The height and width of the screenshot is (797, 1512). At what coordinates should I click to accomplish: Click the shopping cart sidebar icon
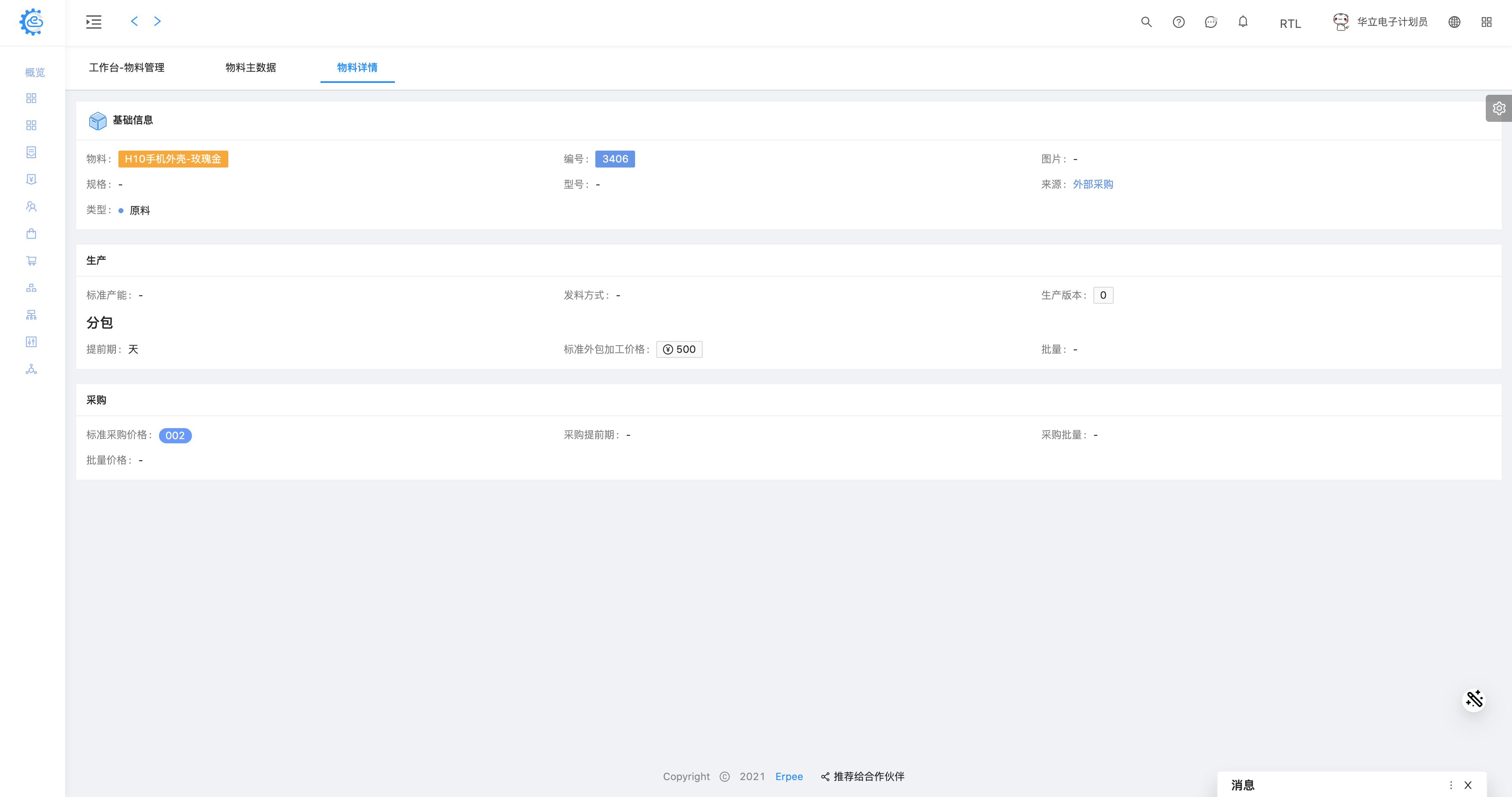click(x=31, y=261)
